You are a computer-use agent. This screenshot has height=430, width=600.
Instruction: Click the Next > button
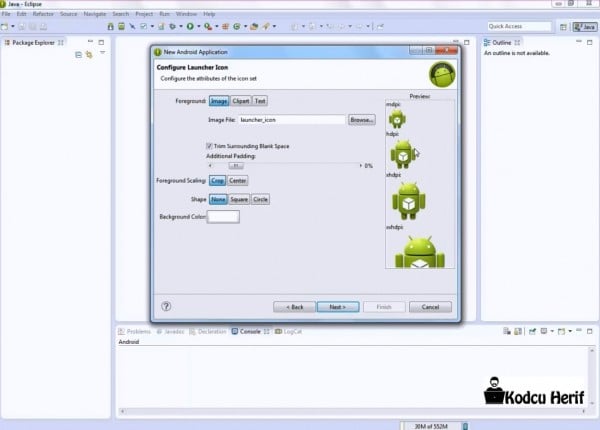click(x=338, y=307)
